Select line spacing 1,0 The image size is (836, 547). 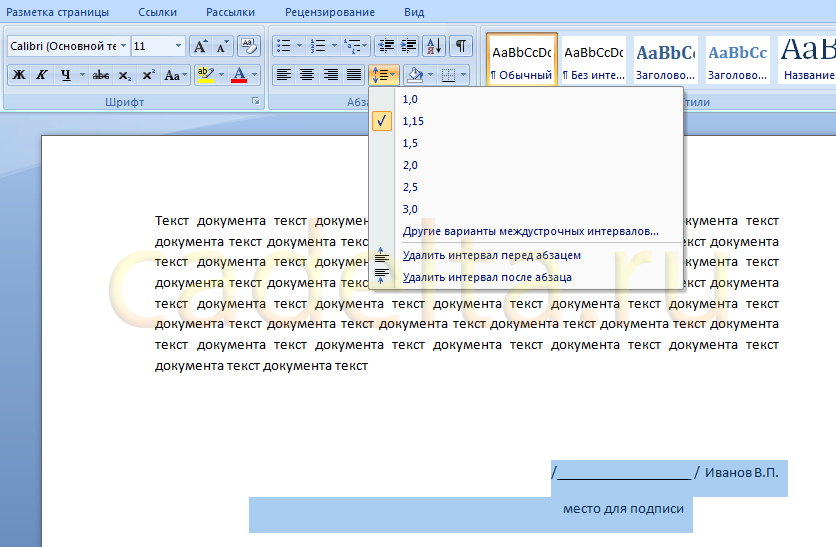[526, 99]
